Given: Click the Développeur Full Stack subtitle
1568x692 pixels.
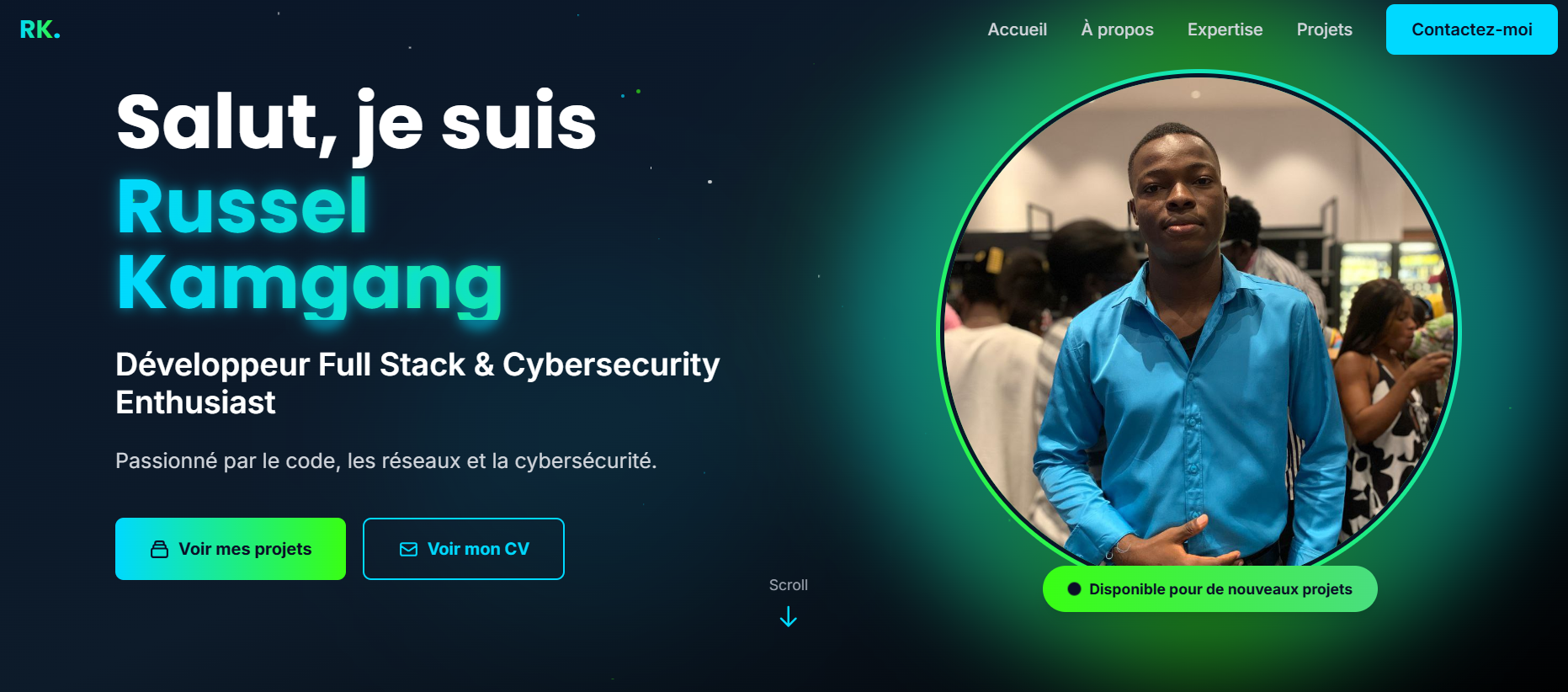Looking at the screenshot, I should click(x=417, y=383).
